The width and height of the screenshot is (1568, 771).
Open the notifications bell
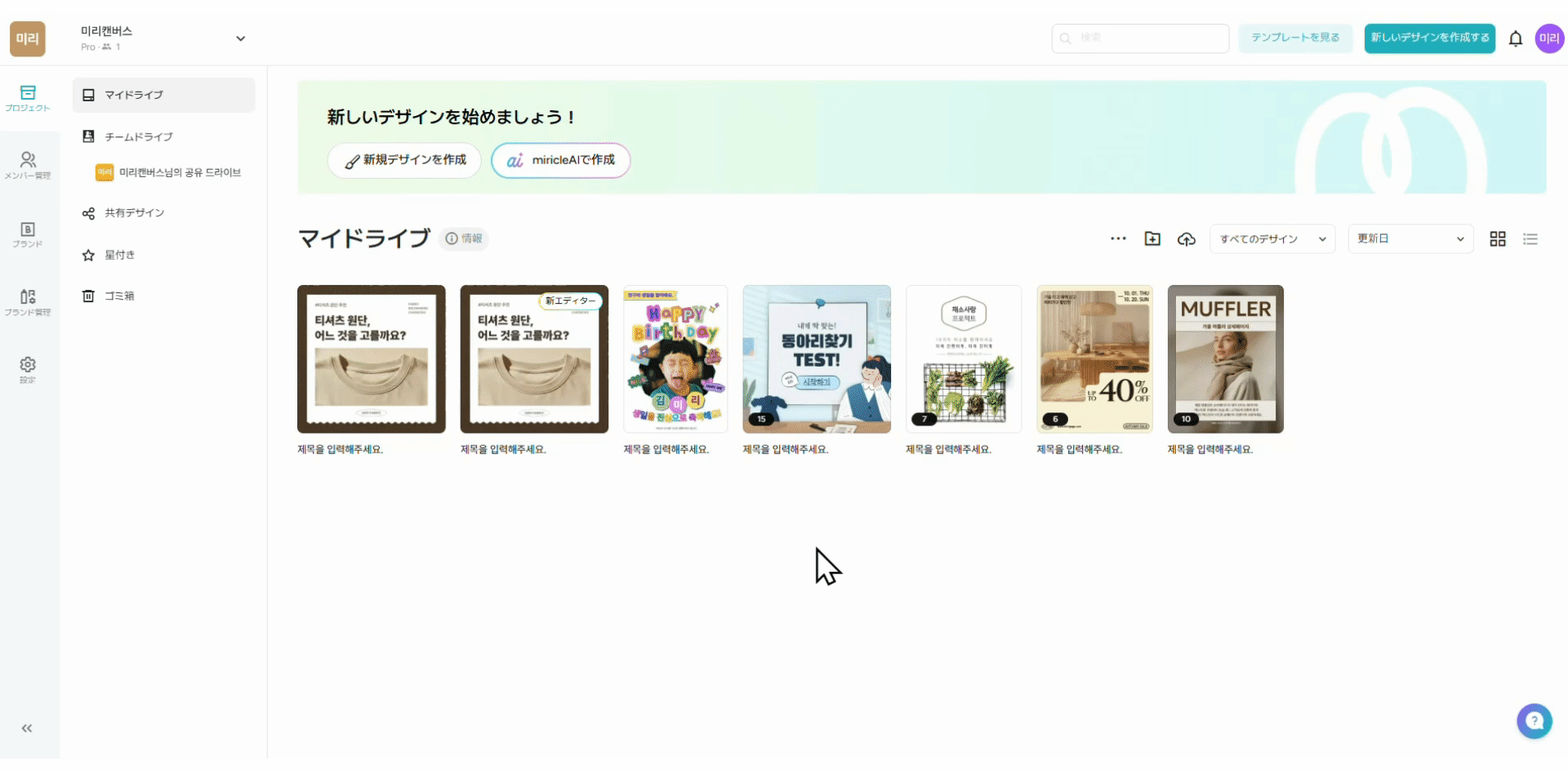click(x=1516, y=38)
